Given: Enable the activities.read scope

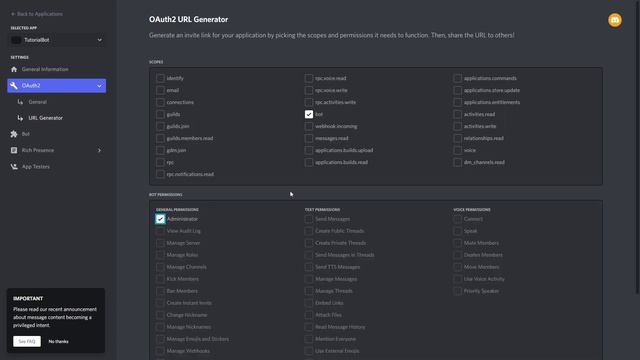Looking at the screenshot, I should [x=458, y=114].
